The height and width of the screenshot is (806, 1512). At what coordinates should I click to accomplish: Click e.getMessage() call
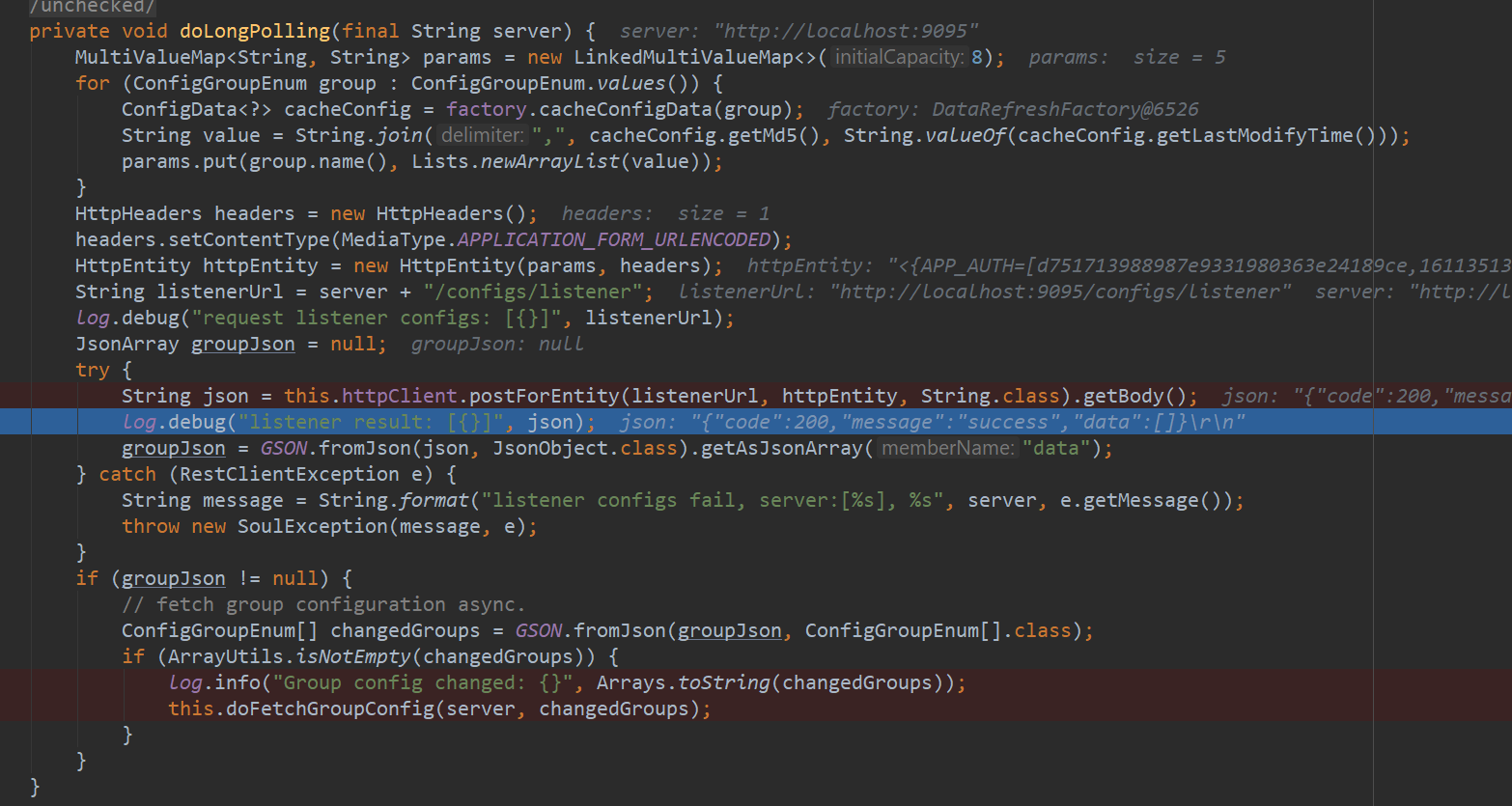pyautogui.click(x=1142, y=500)
